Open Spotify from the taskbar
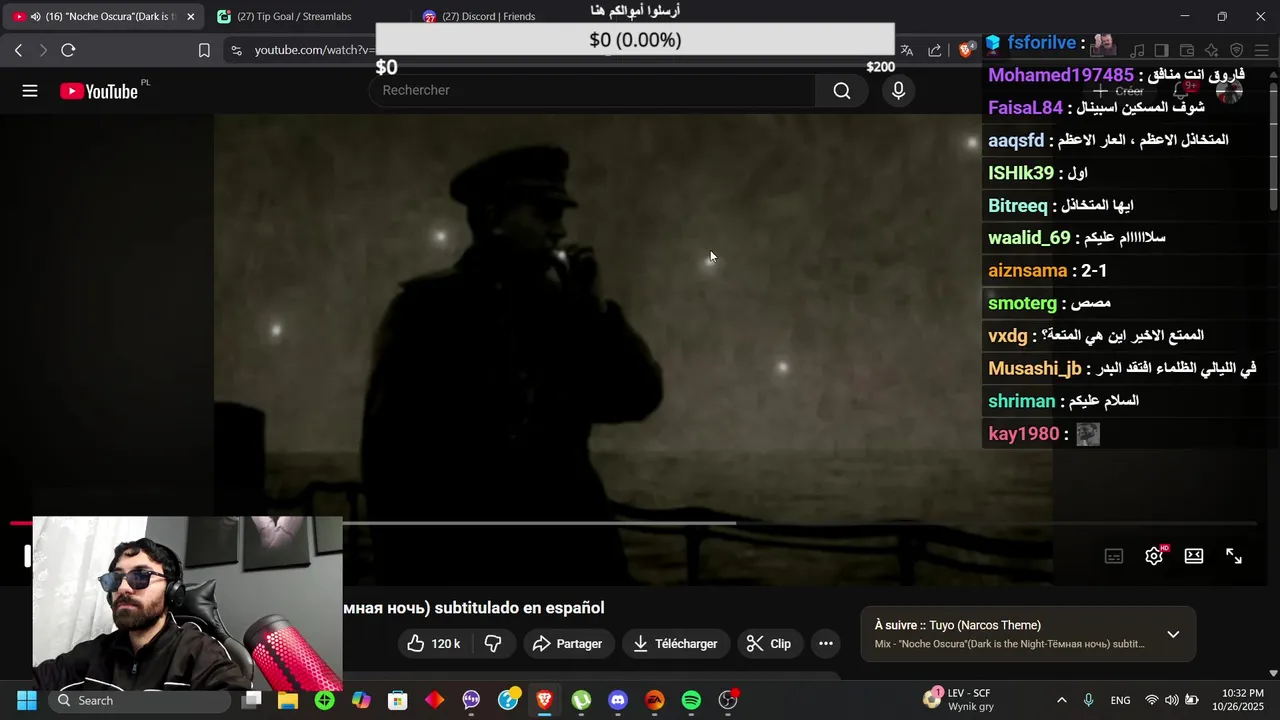 (x=691, y=700)
